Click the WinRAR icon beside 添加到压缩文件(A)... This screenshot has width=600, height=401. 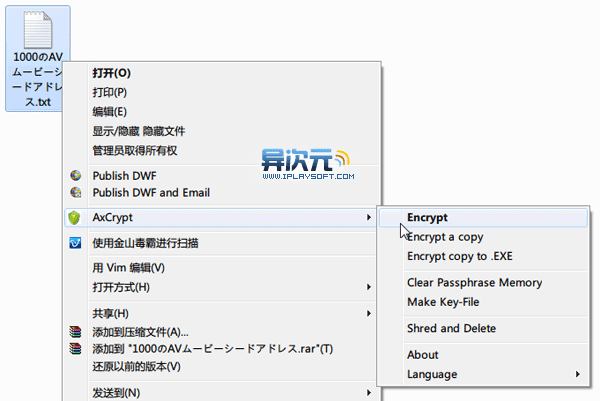[x=74, y=331]
